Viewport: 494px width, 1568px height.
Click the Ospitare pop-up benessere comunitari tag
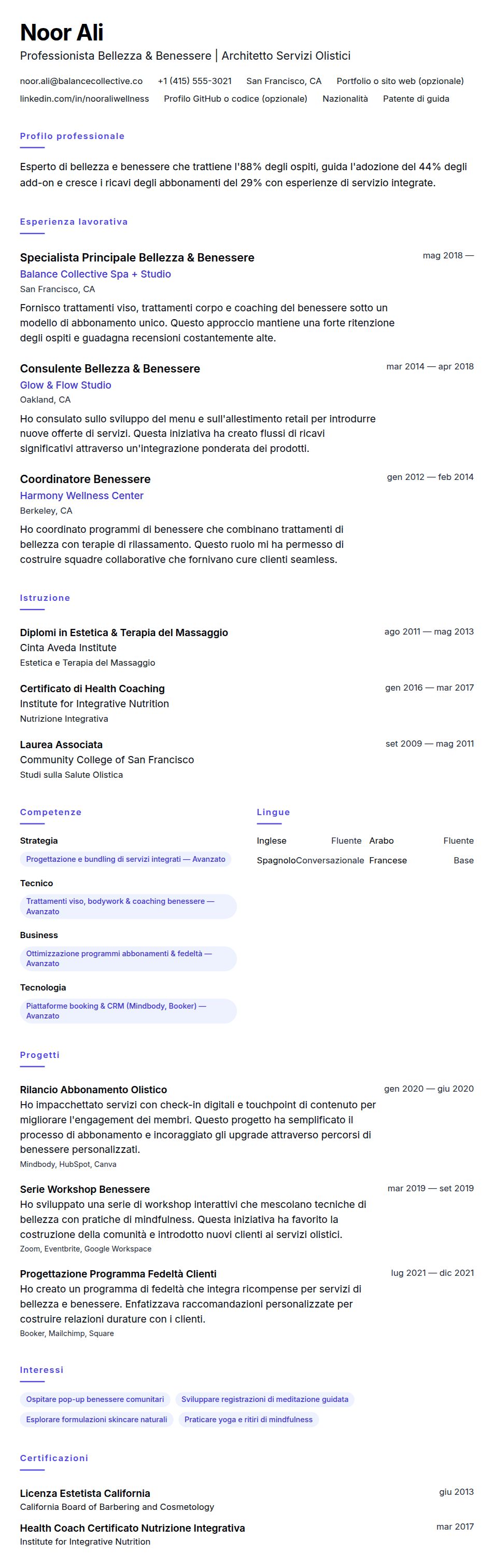click(95, 1399)
